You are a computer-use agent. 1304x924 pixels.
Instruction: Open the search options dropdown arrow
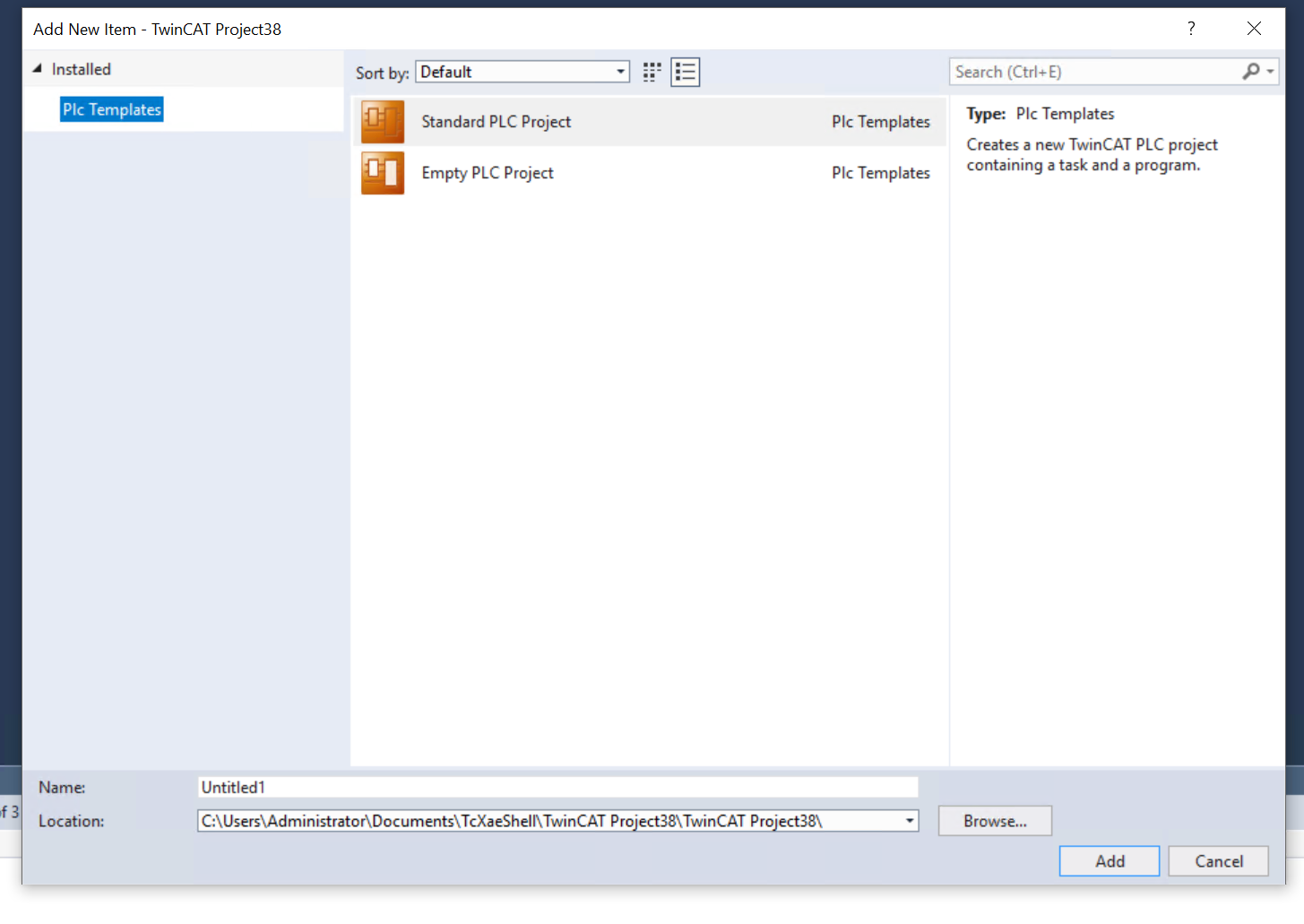(1270, 72)
